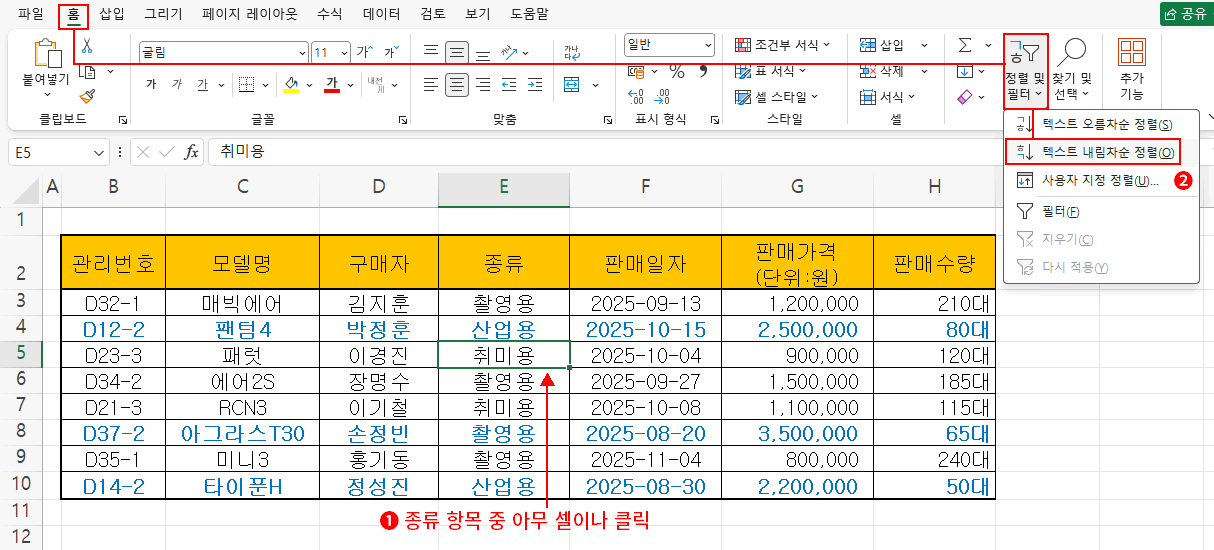The width and height of the screenshot is (1214, 550).
Task: Click merge and center icon
Action: pyautogui.click(x=571, y=84)
